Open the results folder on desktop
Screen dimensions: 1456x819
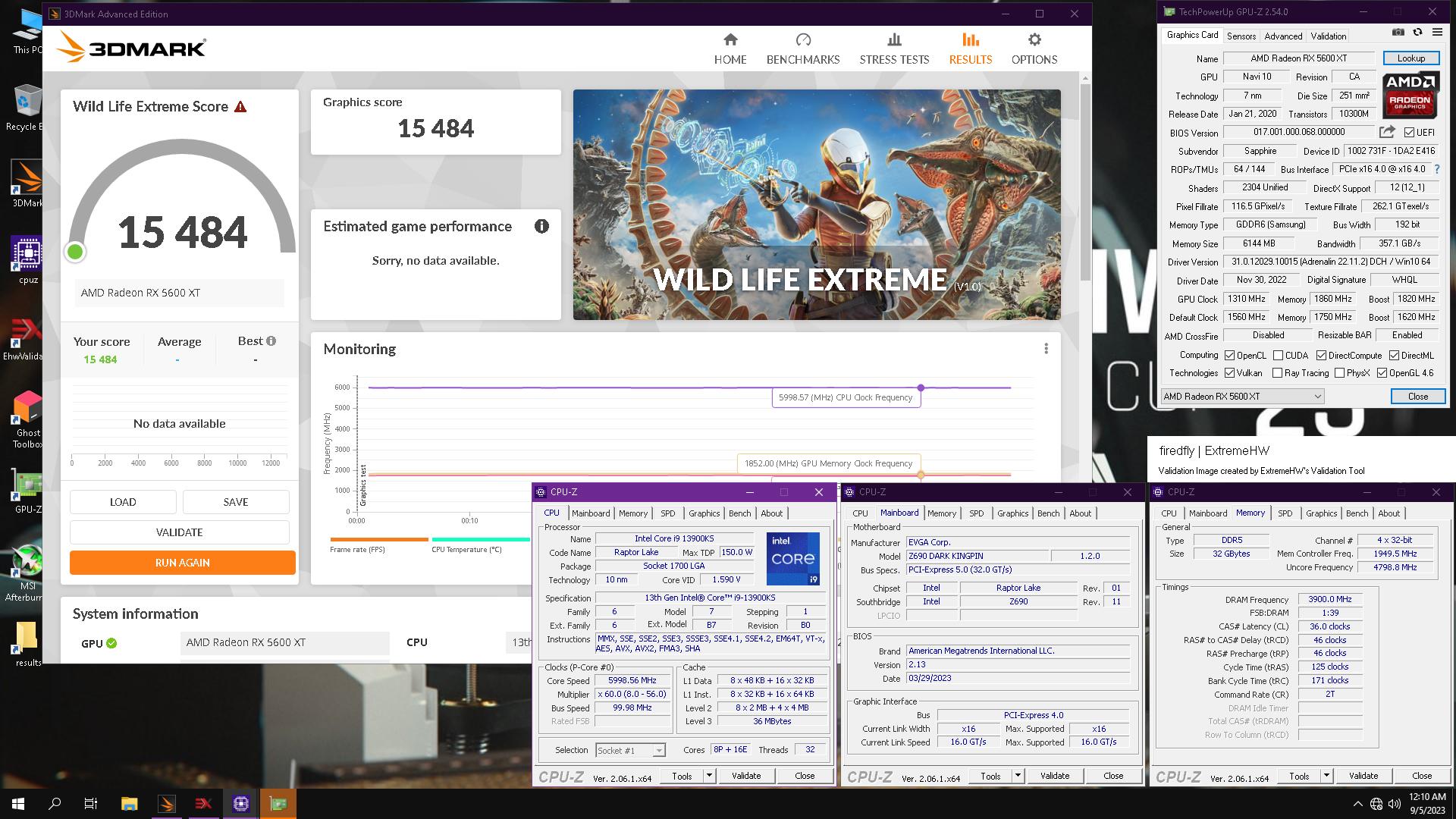click(27, 645)
